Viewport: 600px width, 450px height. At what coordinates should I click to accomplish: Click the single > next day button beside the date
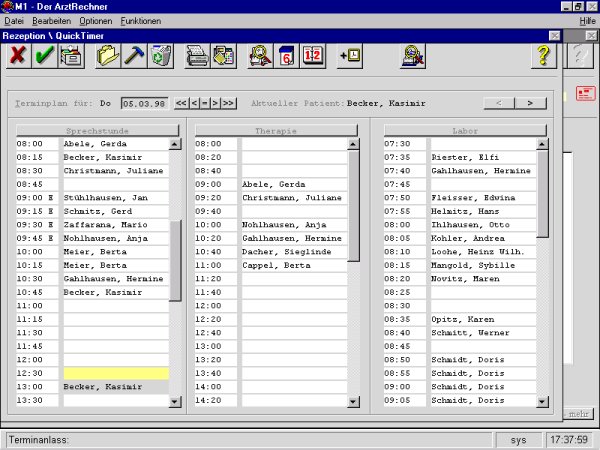(215, 103)
